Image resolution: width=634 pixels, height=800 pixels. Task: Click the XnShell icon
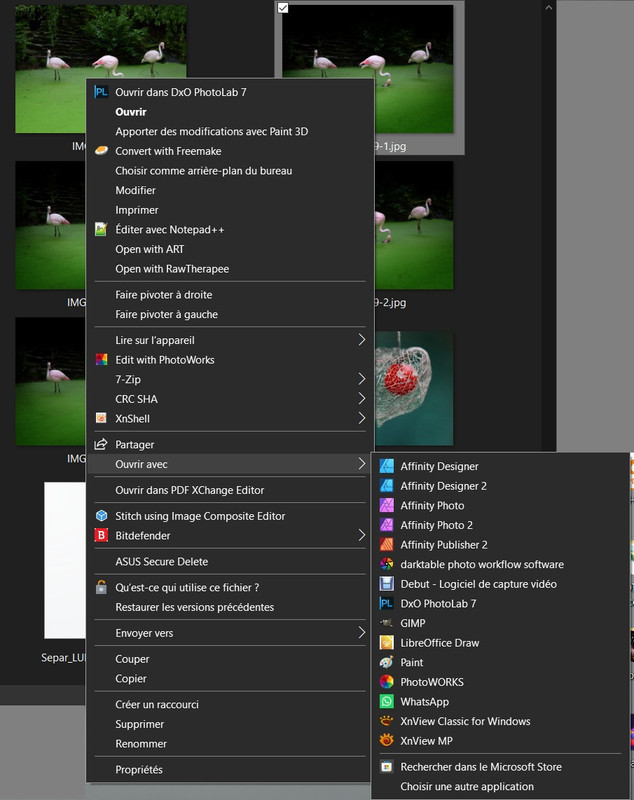(x=102, y=418)
